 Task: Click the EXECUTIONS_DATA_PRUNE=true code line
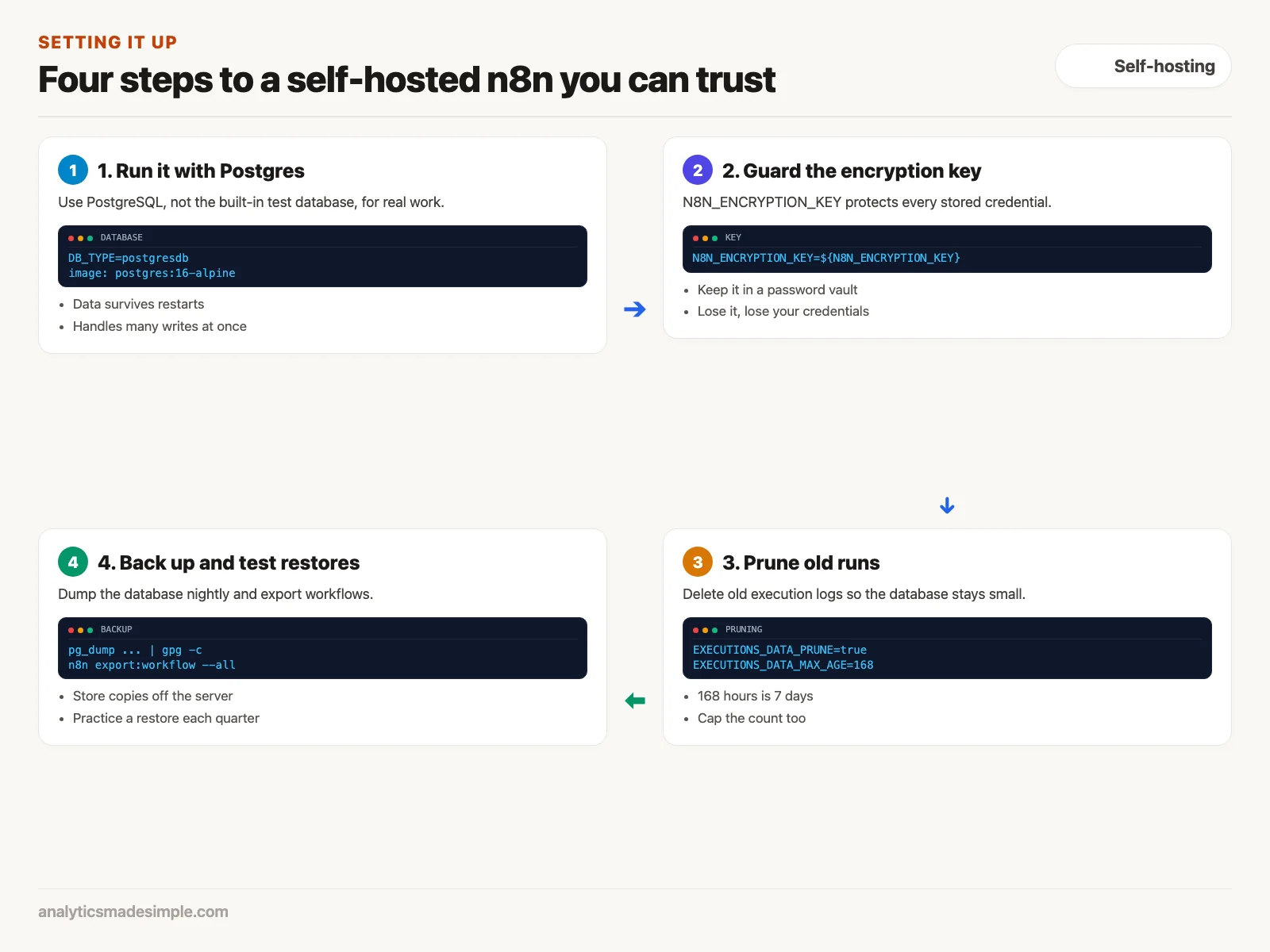779,650
